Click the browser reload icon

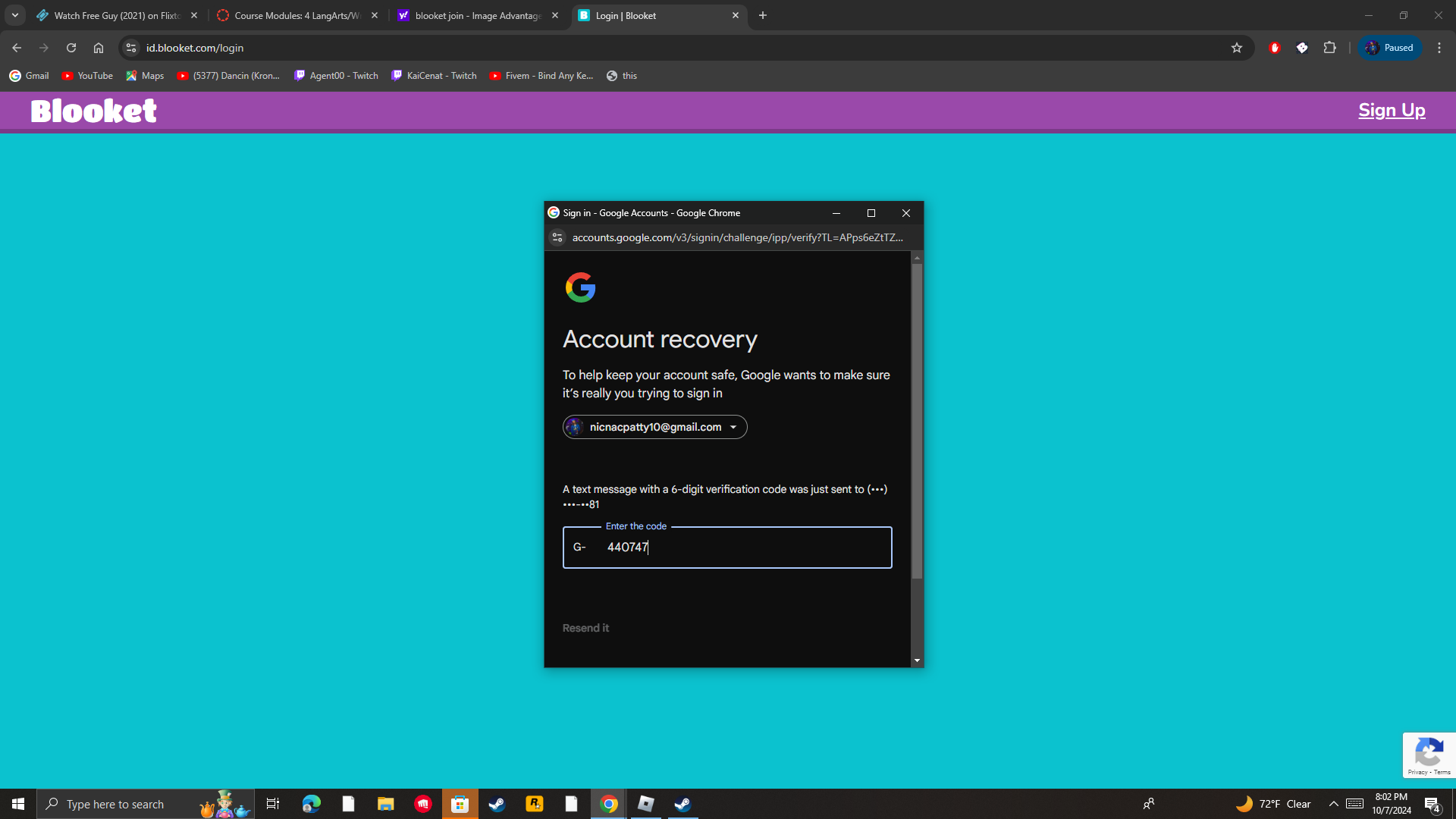click(x=71, y=48)
